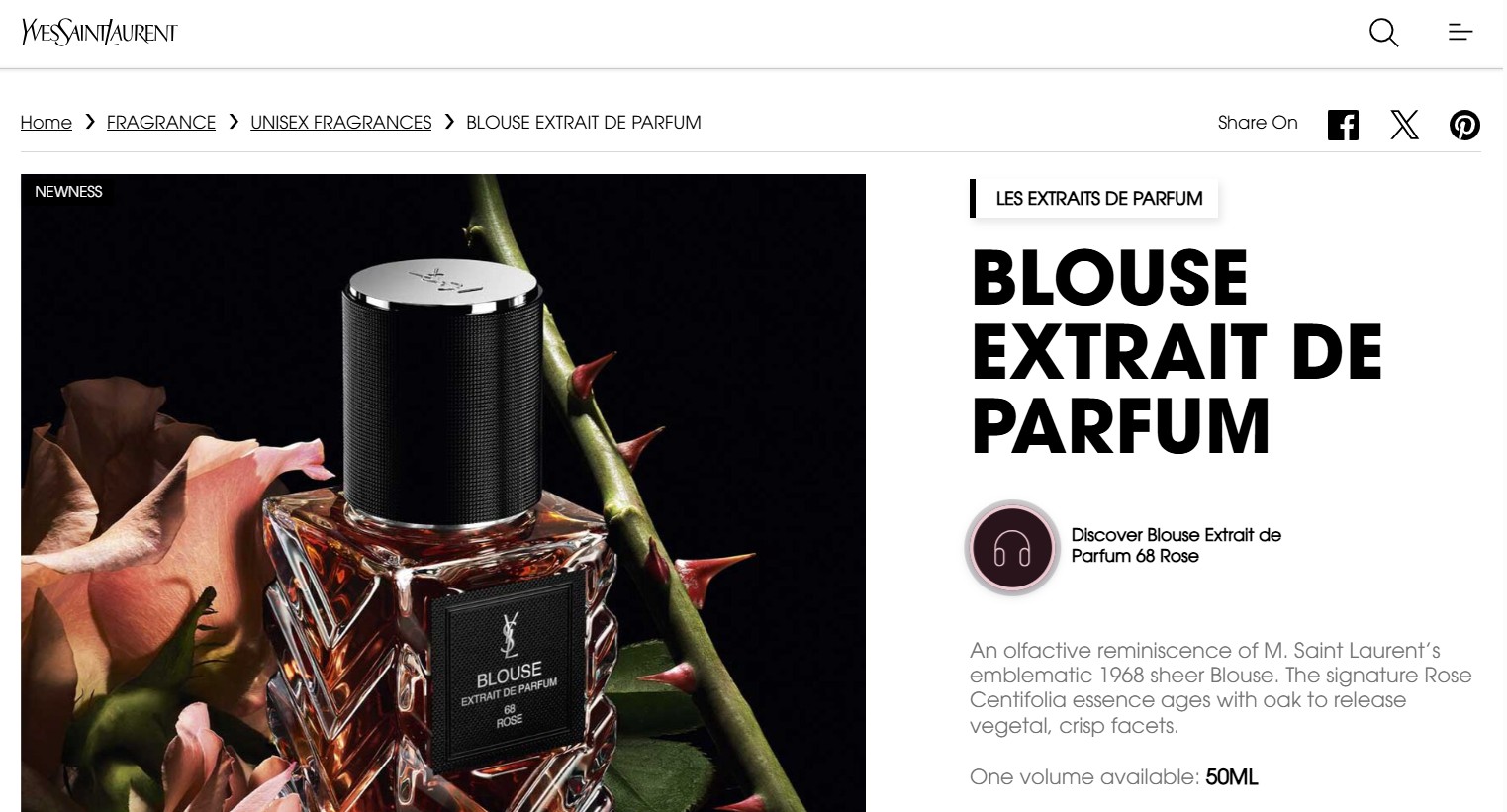Click the chevron after Home breadcrumb

pos(90,122)
